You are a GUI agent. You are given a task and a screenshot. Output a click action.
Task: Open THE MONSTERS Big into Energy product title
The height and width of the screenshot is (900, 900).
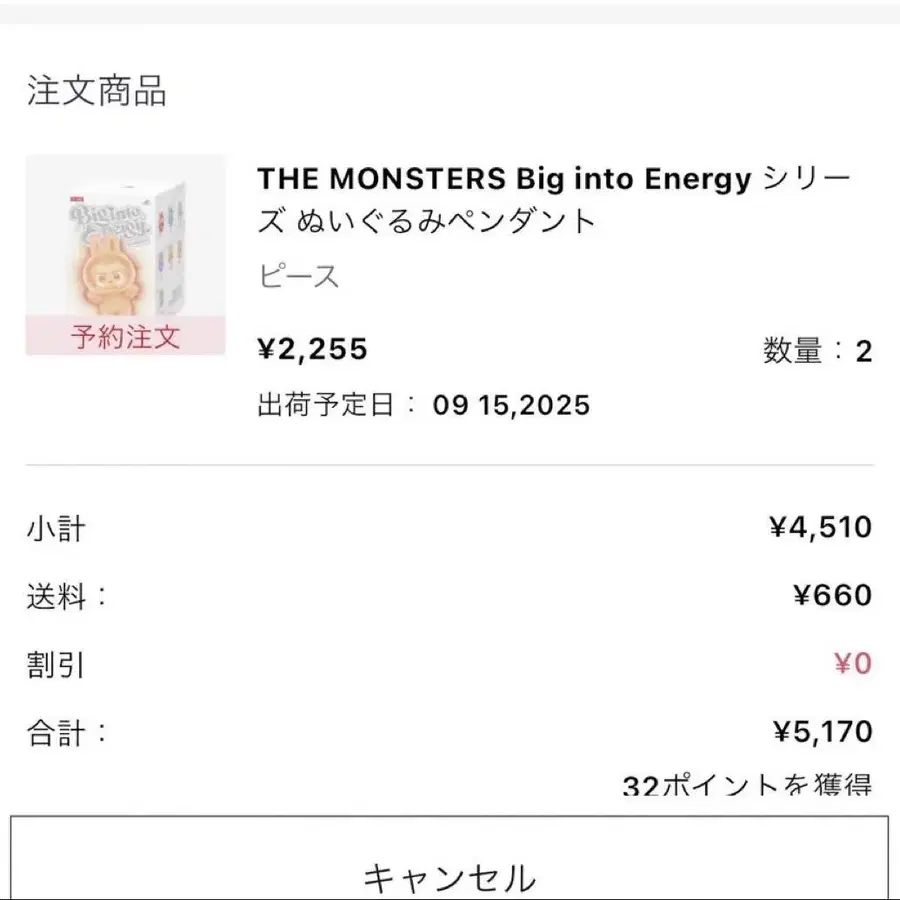tap(553, 200)
